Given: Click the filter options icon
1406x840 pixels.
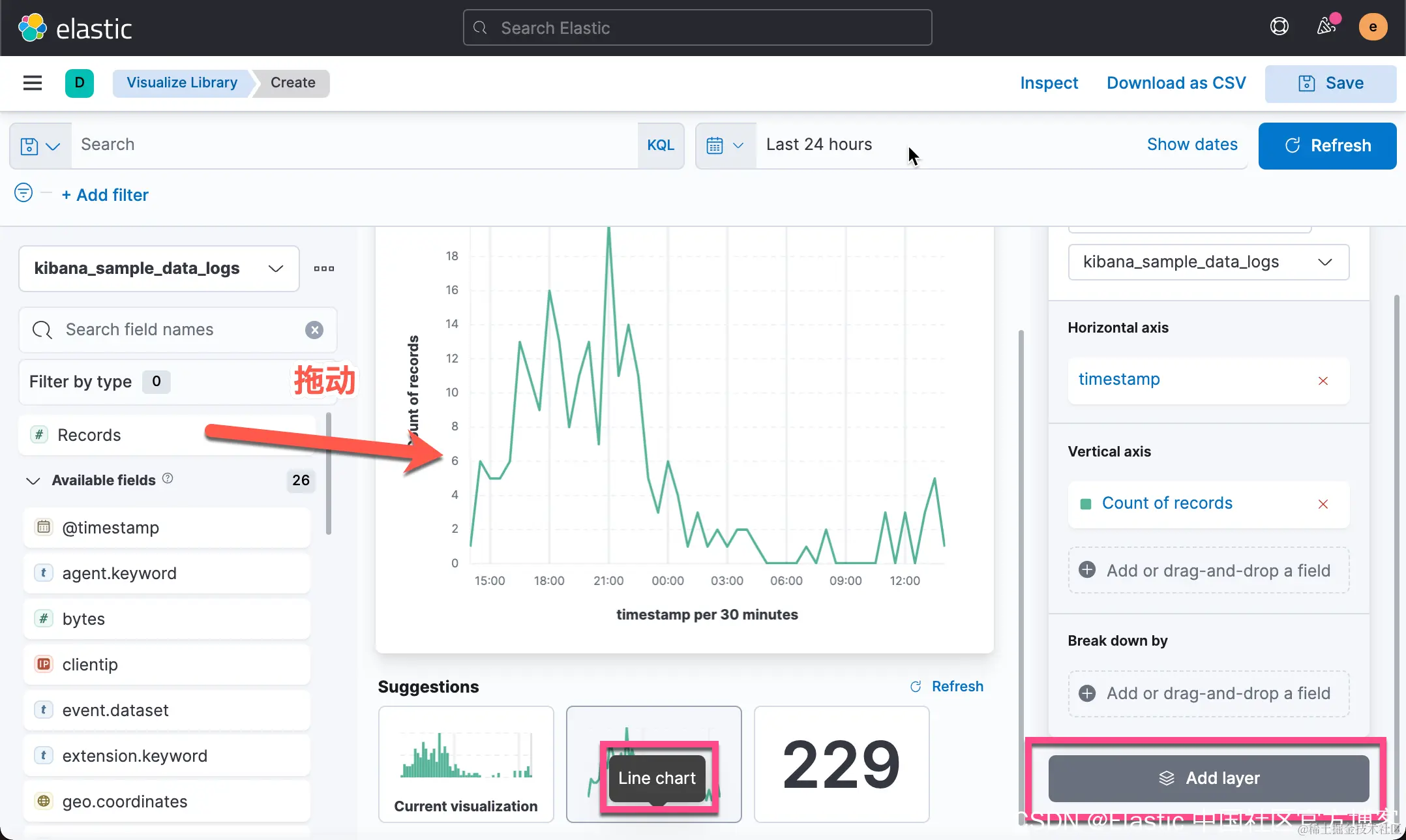Looking at the screenshot, I should click(x=23, y=193).
